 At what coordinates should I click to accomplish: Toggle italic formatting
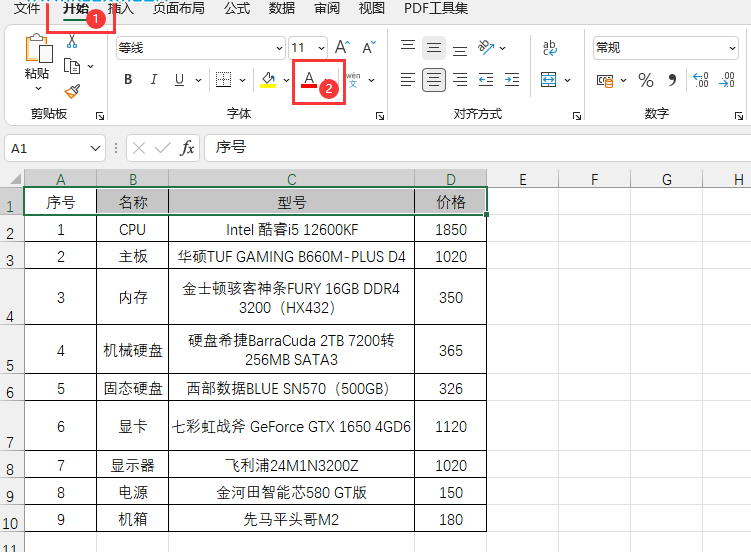click(154, 80)
